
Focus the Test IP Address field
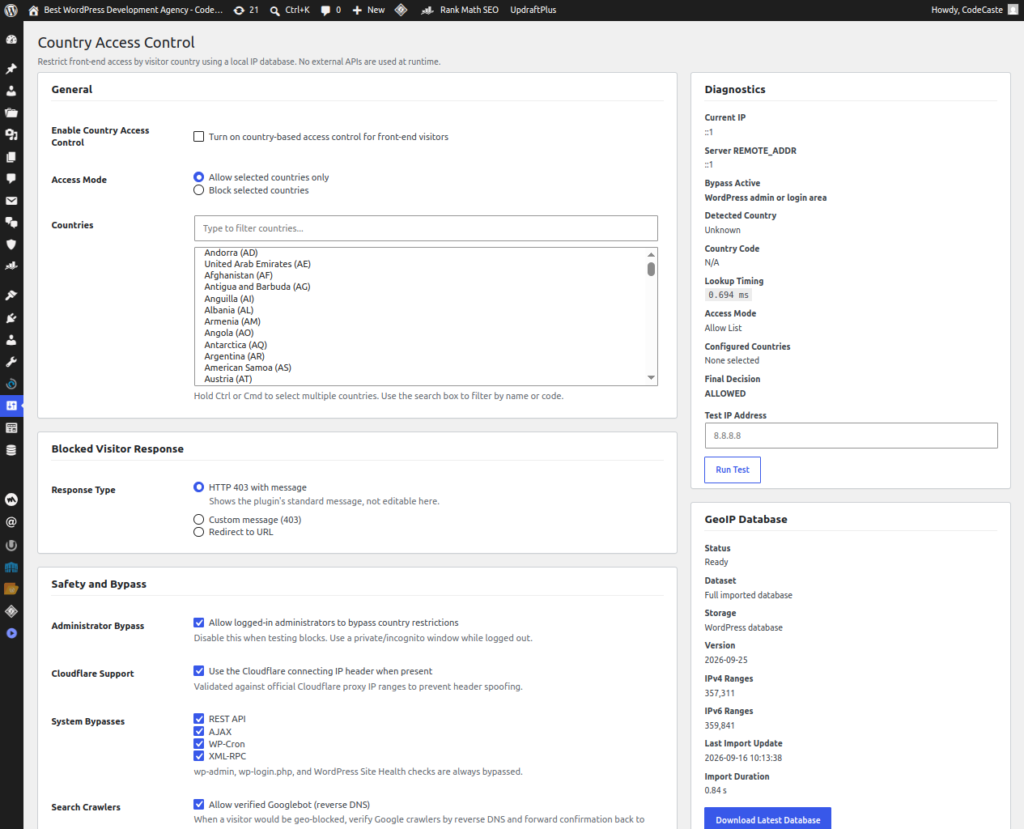click(851, 436)
